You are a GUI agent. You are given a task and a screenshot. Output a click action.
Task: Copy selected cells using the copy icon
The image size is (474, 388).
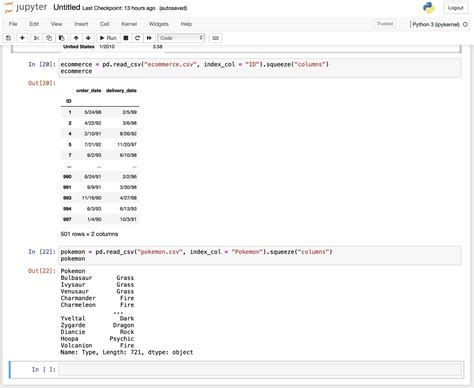pyautogui.click(x=49, y=38)
